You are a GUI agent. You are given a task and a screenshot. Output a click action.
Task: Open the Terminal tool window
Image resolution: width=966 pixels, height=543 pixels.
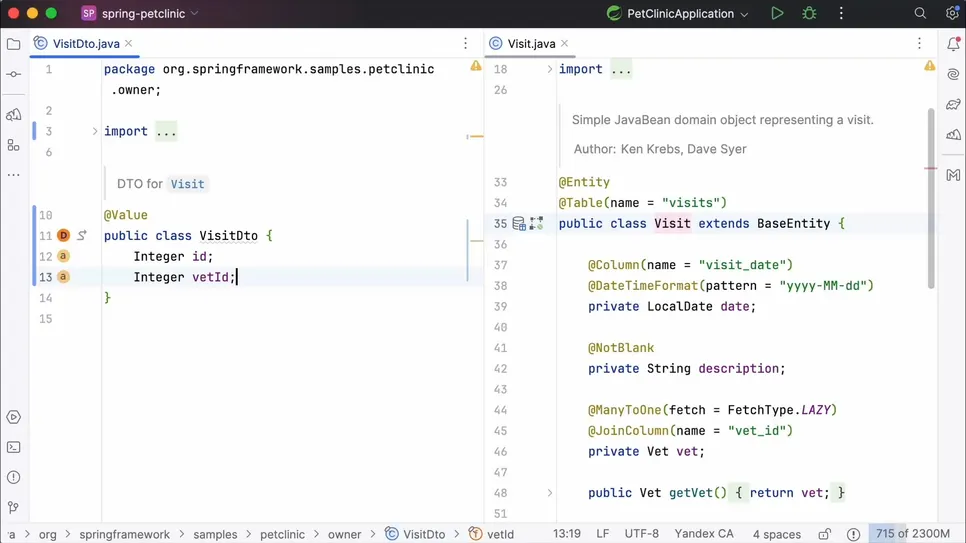click(14, 447)
